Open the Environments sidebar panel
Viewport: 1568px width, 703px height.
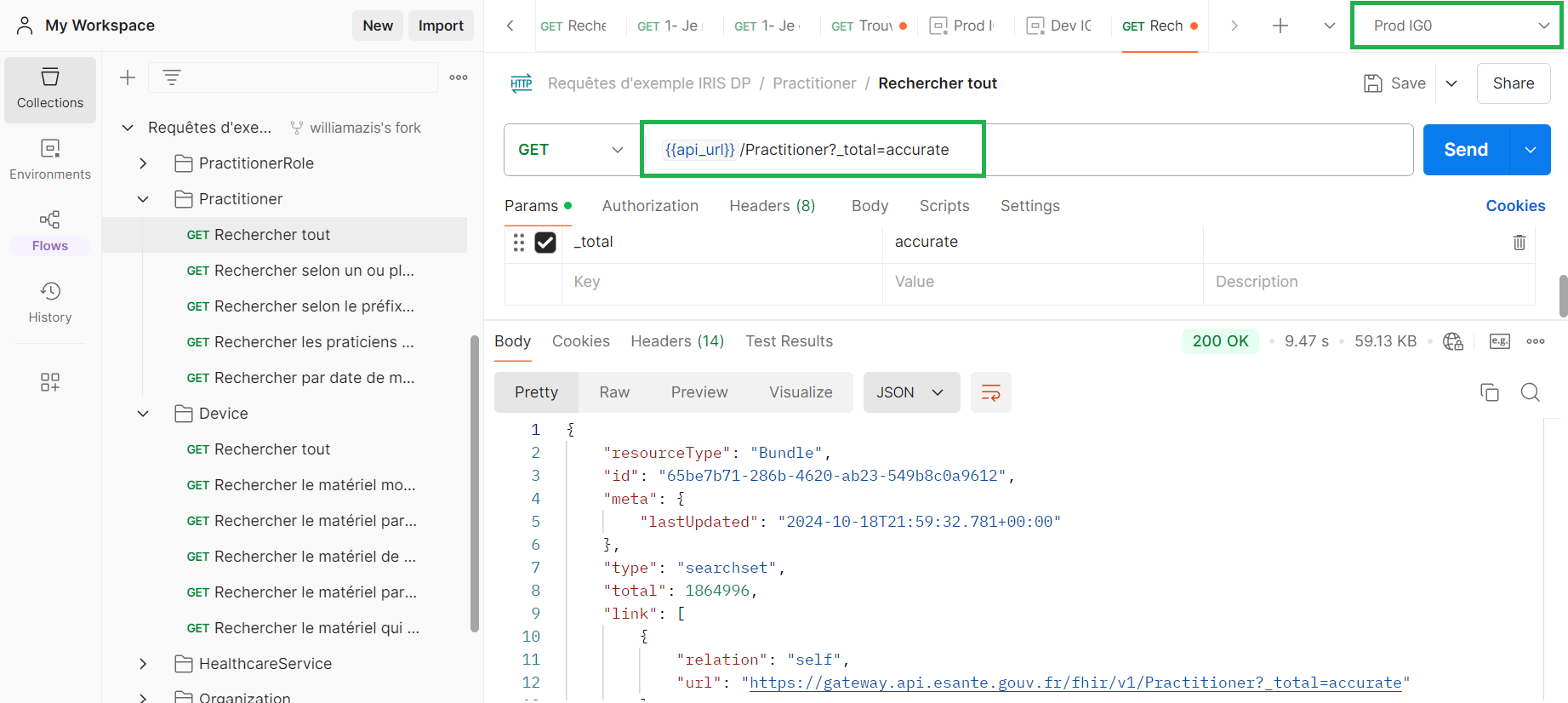tap(50, 159)
